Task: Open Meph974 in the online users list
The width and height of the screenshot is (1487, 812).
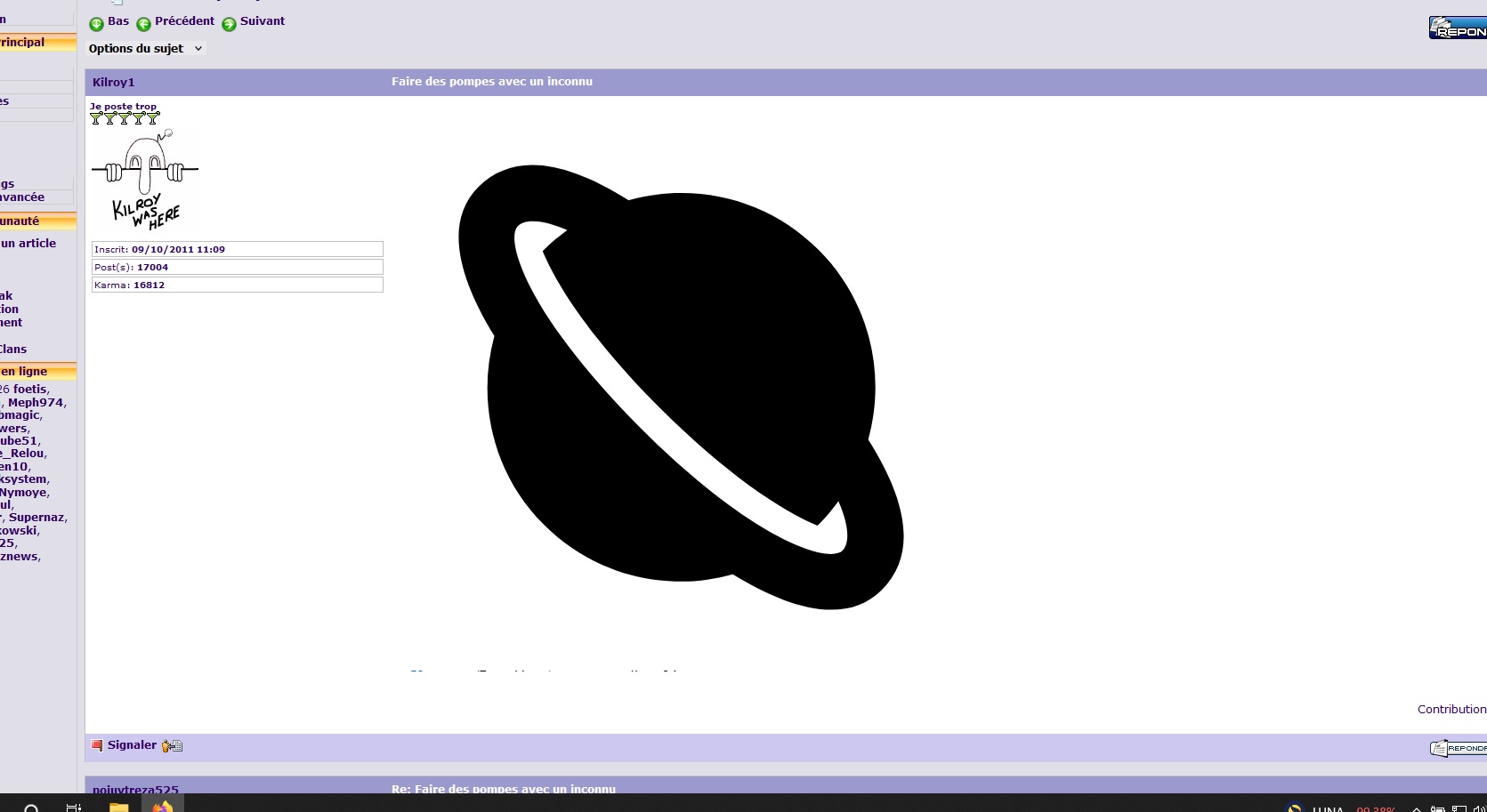Action: [x=36, y=403]
